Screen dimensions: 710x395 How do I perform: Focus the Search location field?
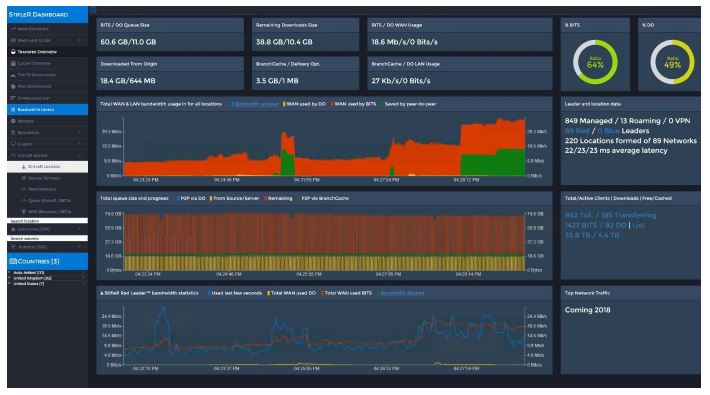48,221
